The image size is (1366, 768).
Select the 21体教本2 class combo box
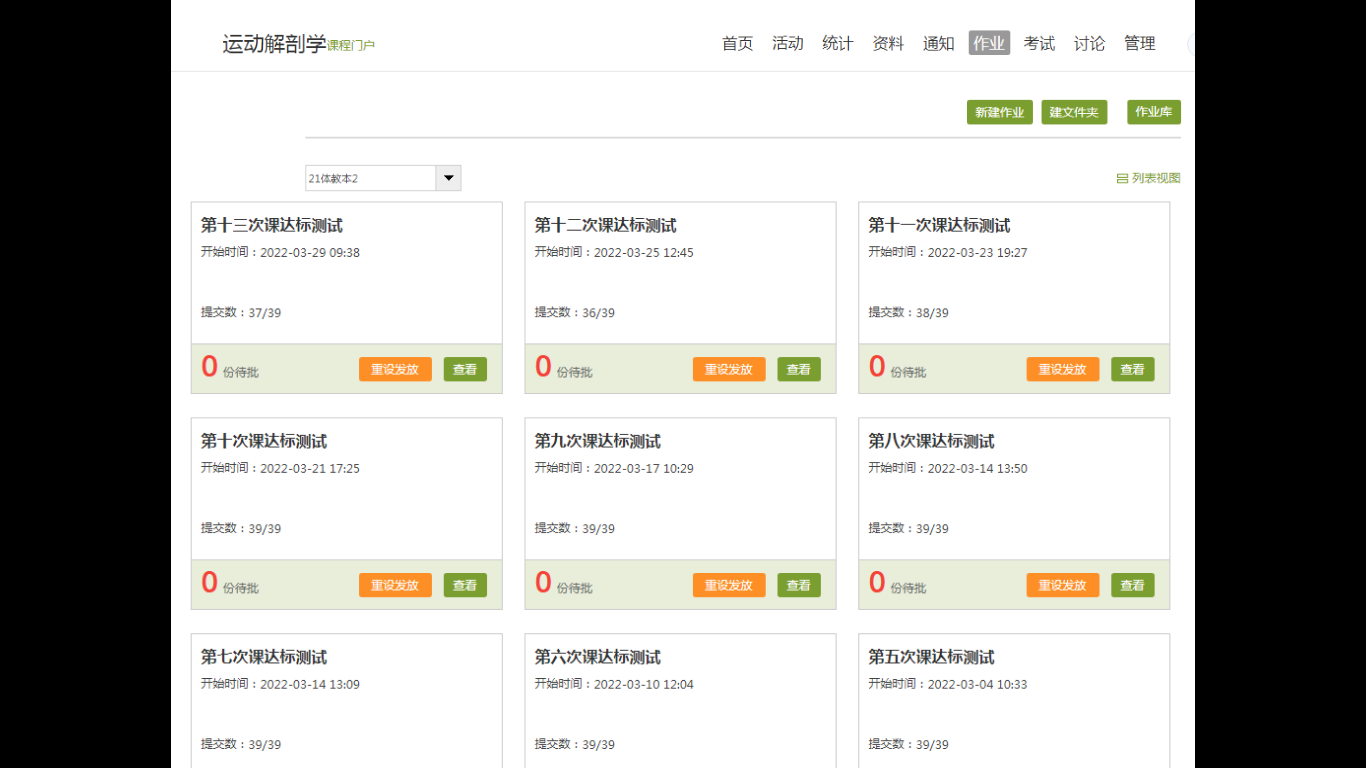pos(371,178)
